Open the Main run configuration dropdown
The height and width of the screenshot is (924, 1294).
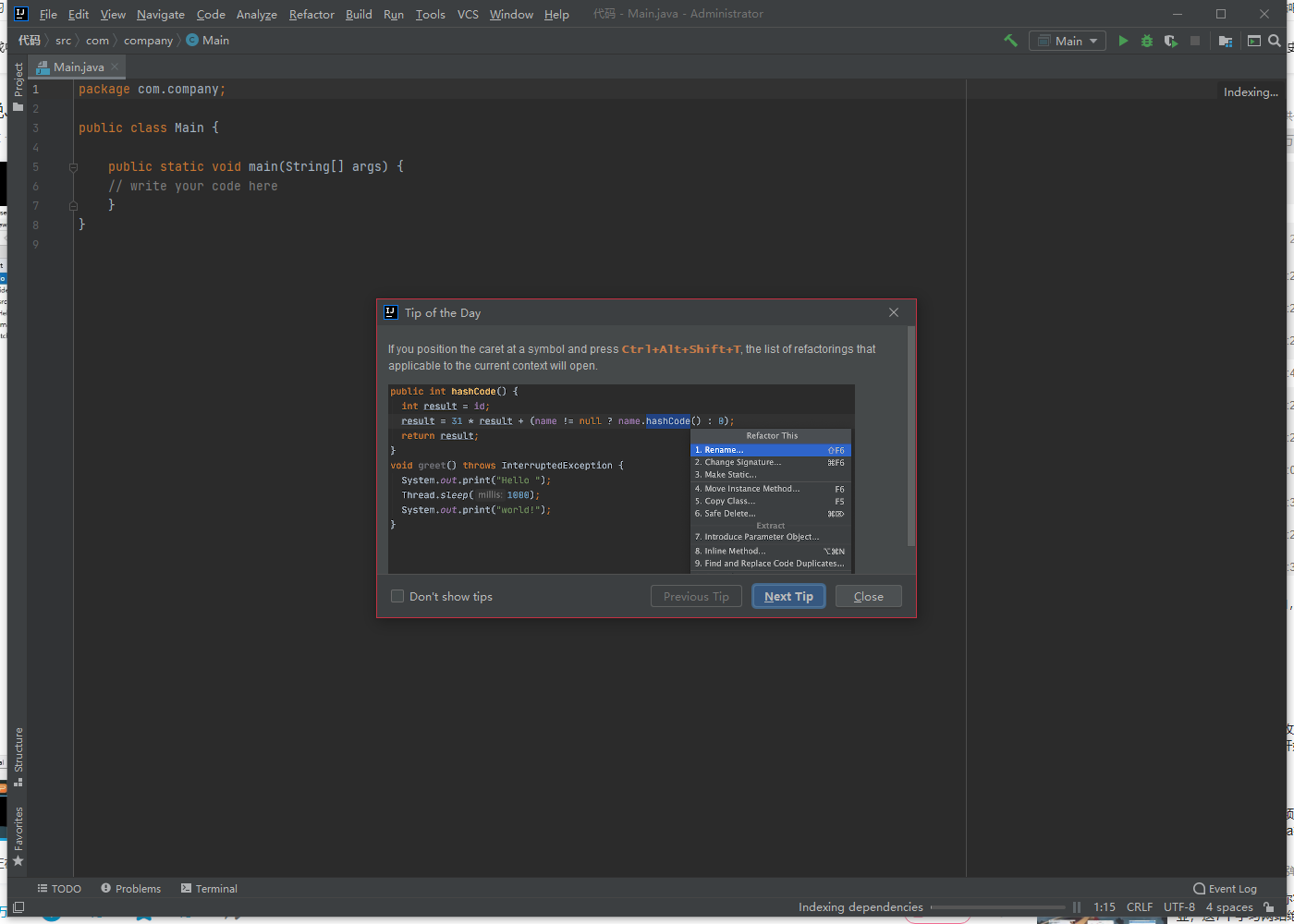(1068, 41)
